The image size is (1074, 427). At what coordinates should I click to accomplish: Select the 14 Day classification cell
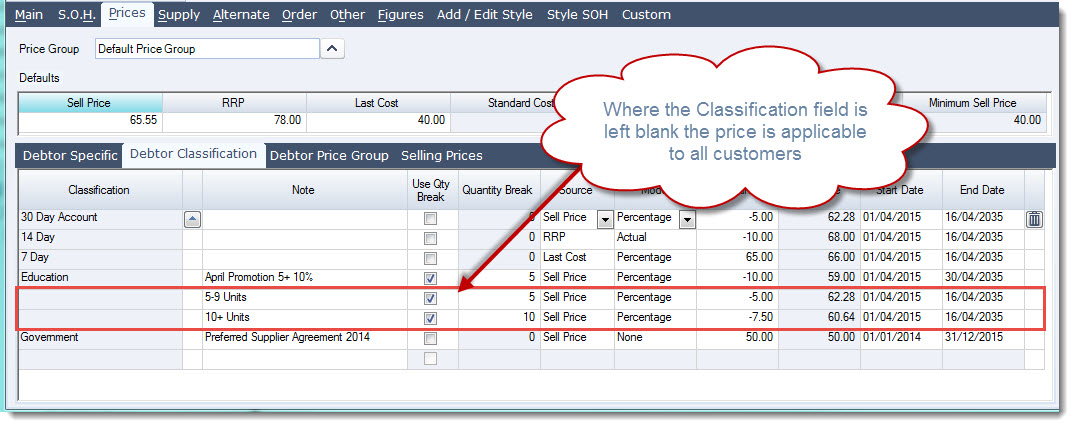coord(100,237)
